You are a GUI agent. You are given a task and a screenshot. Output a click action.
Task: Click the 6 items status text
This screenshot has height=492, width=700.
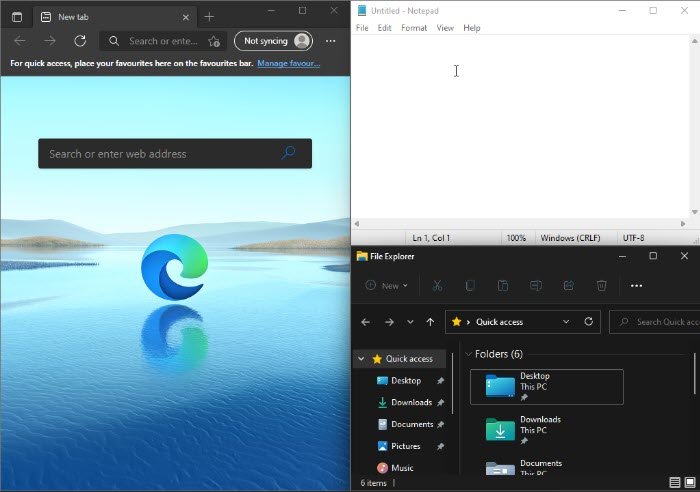tap(374, 483)
